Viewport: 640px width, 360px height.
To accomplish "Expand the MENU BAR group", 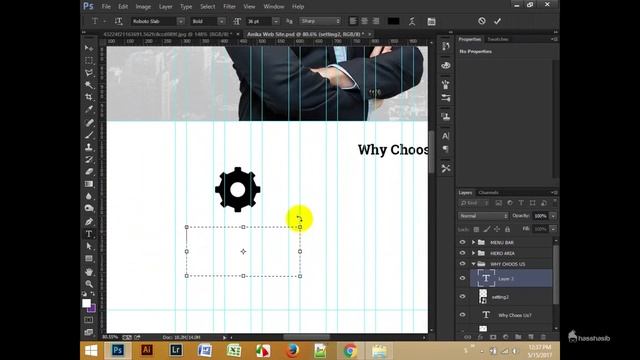I will coord(473,242).
